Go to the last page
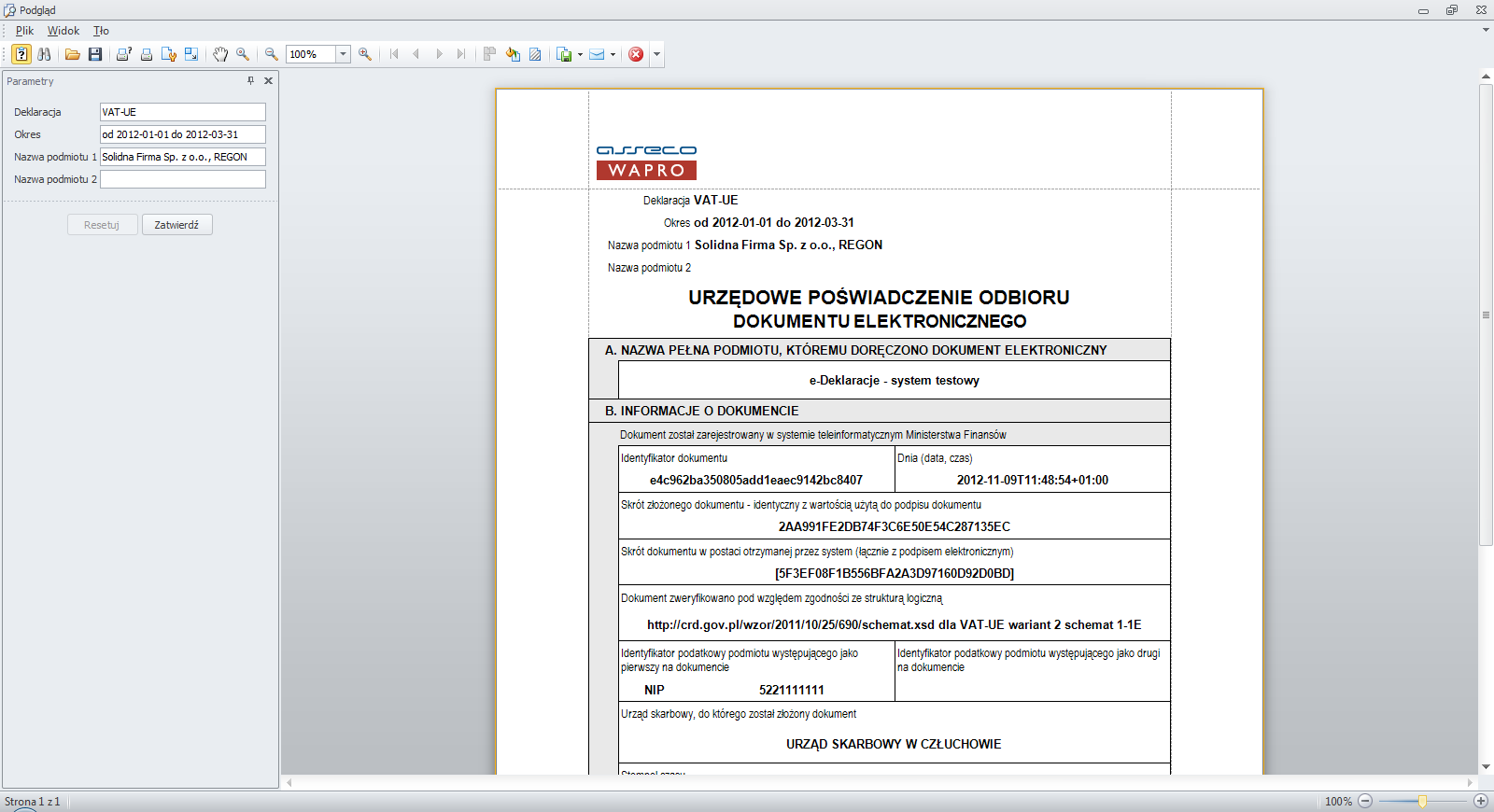The width and height of the screenshot is (1494, 812). pos(461,54)
